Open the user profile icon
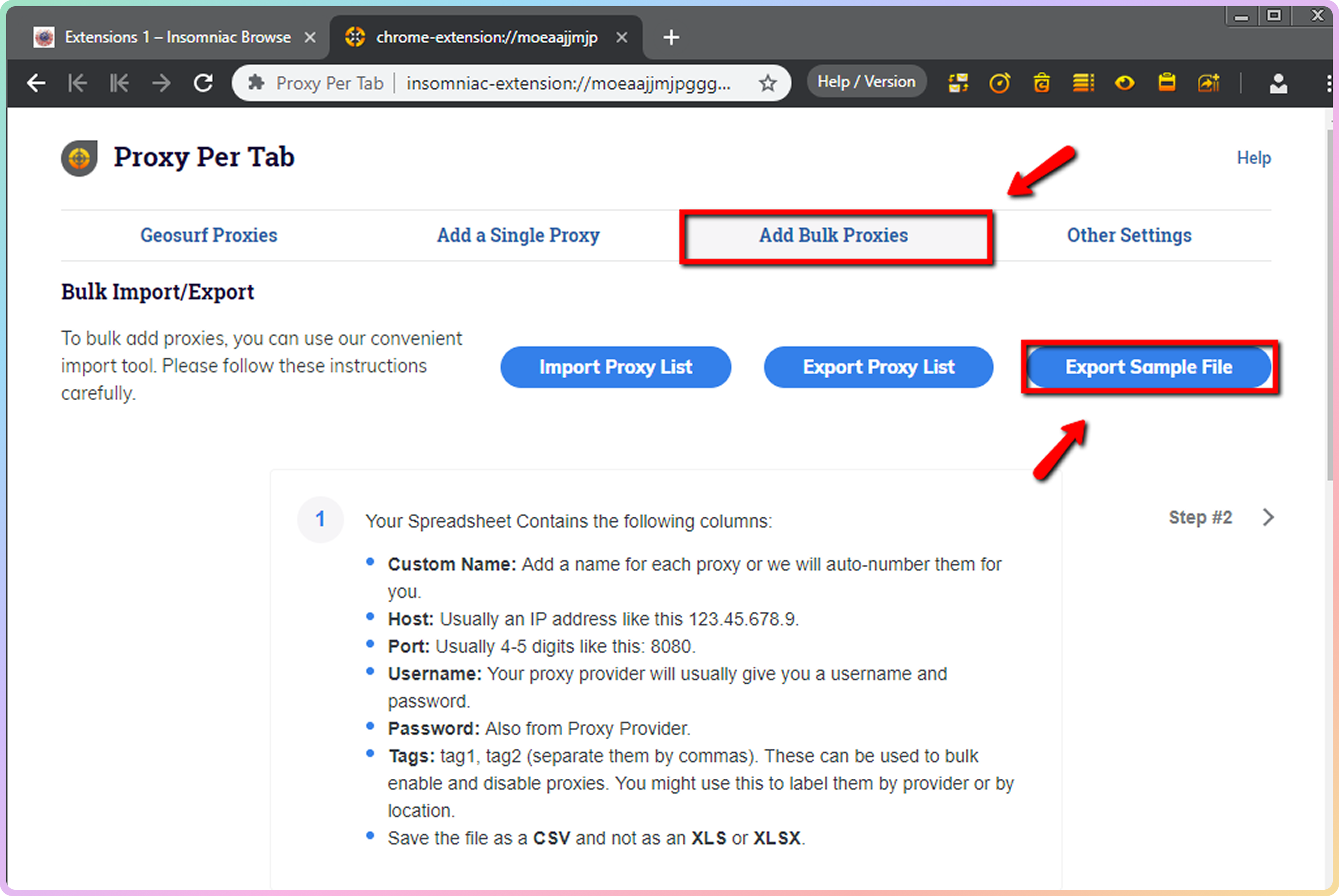The image size is (1339, 896). (1278, 84)
